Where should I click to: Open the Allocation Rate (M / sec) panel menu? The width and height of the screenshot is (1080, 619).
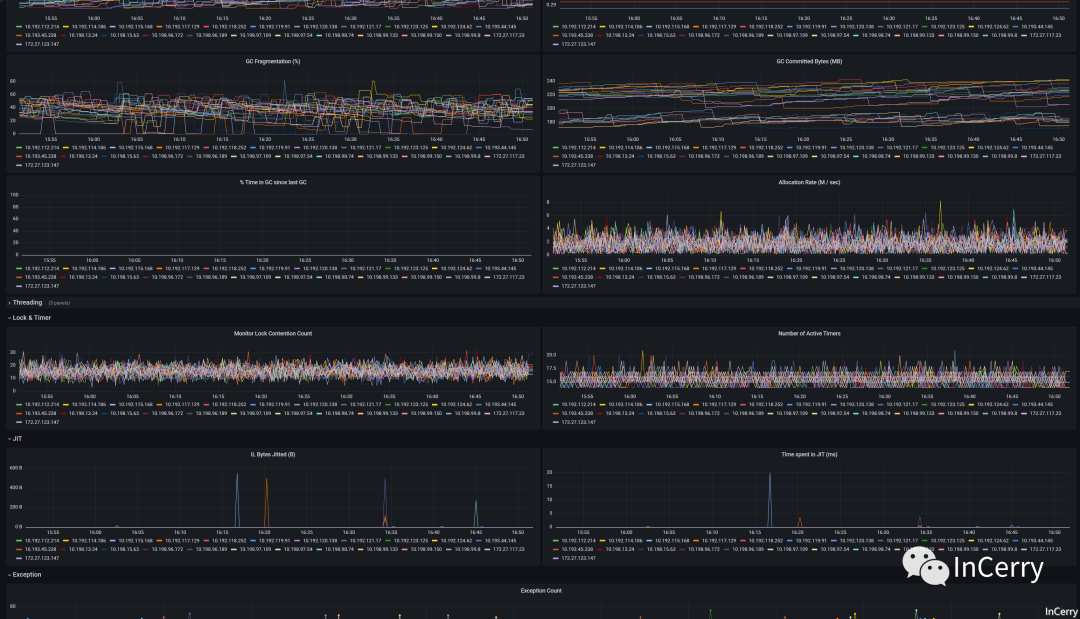tap(809, 182)
